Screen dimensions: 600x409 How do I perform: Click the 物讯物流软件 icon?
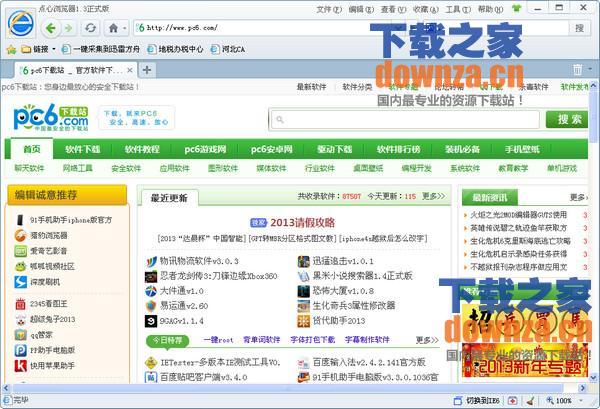[x=151, y=262]
